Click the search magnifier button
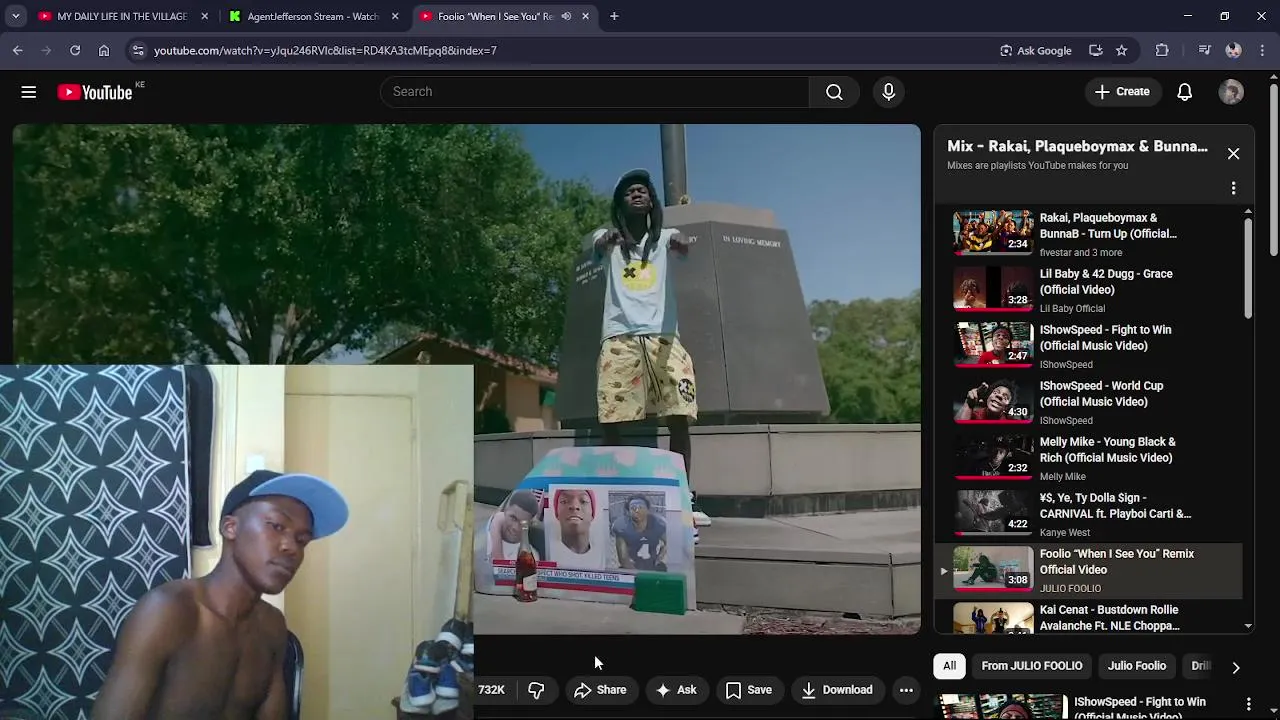The height and width of the screenshot is (720, 1280). (834, 92)
